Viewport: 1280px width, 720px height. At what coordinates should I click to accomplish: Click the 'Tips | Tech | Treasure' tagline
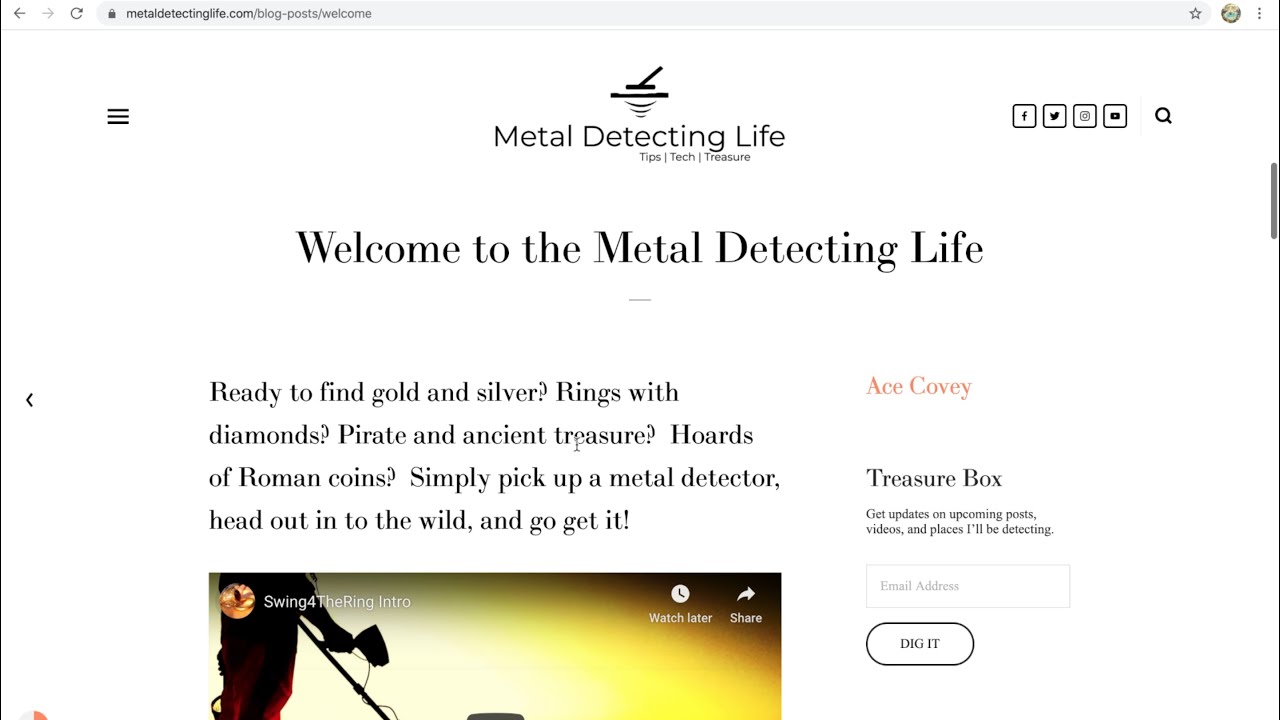[x=695, y=157]
